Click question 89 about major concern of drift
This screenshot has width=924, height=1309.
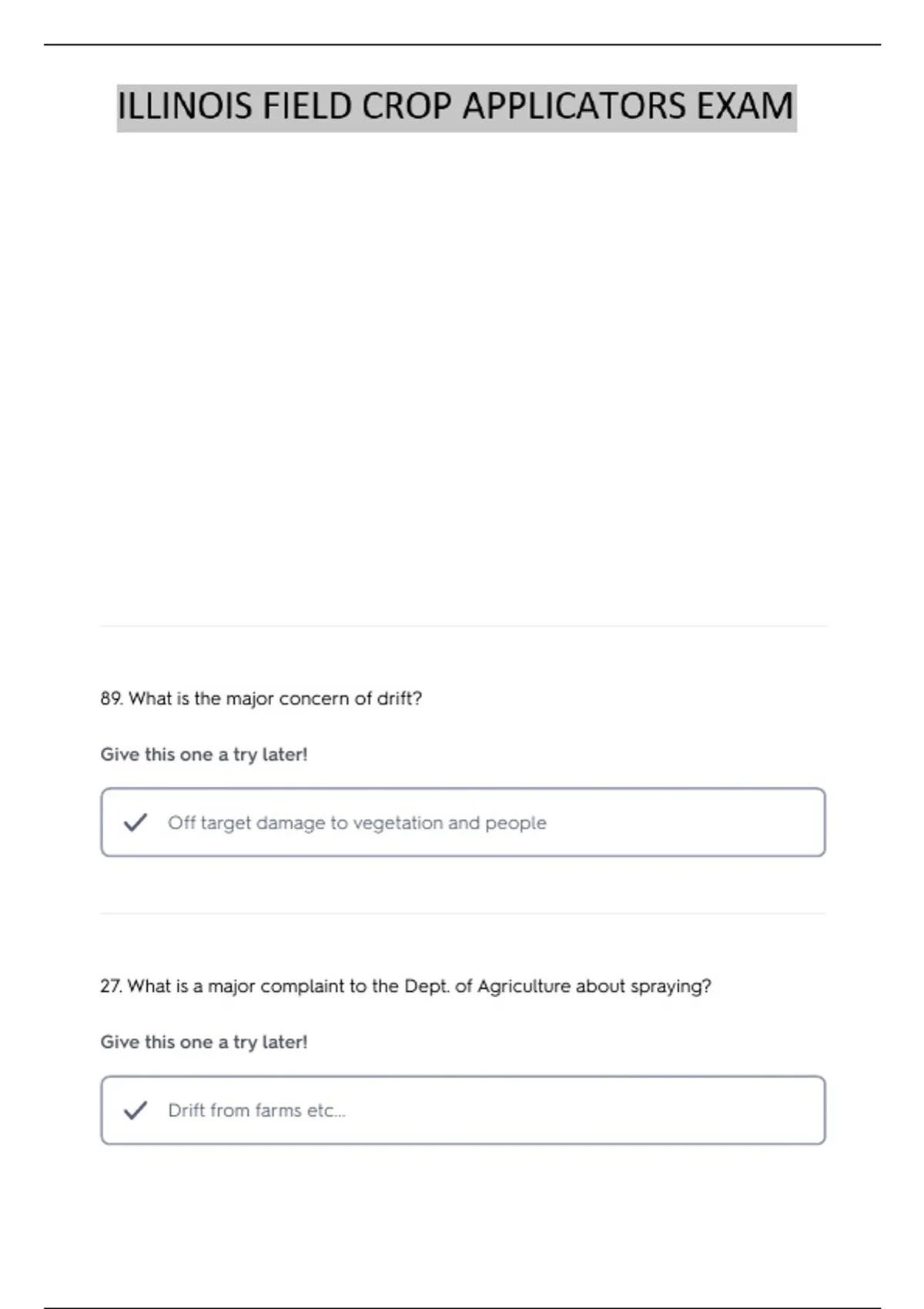261,698
